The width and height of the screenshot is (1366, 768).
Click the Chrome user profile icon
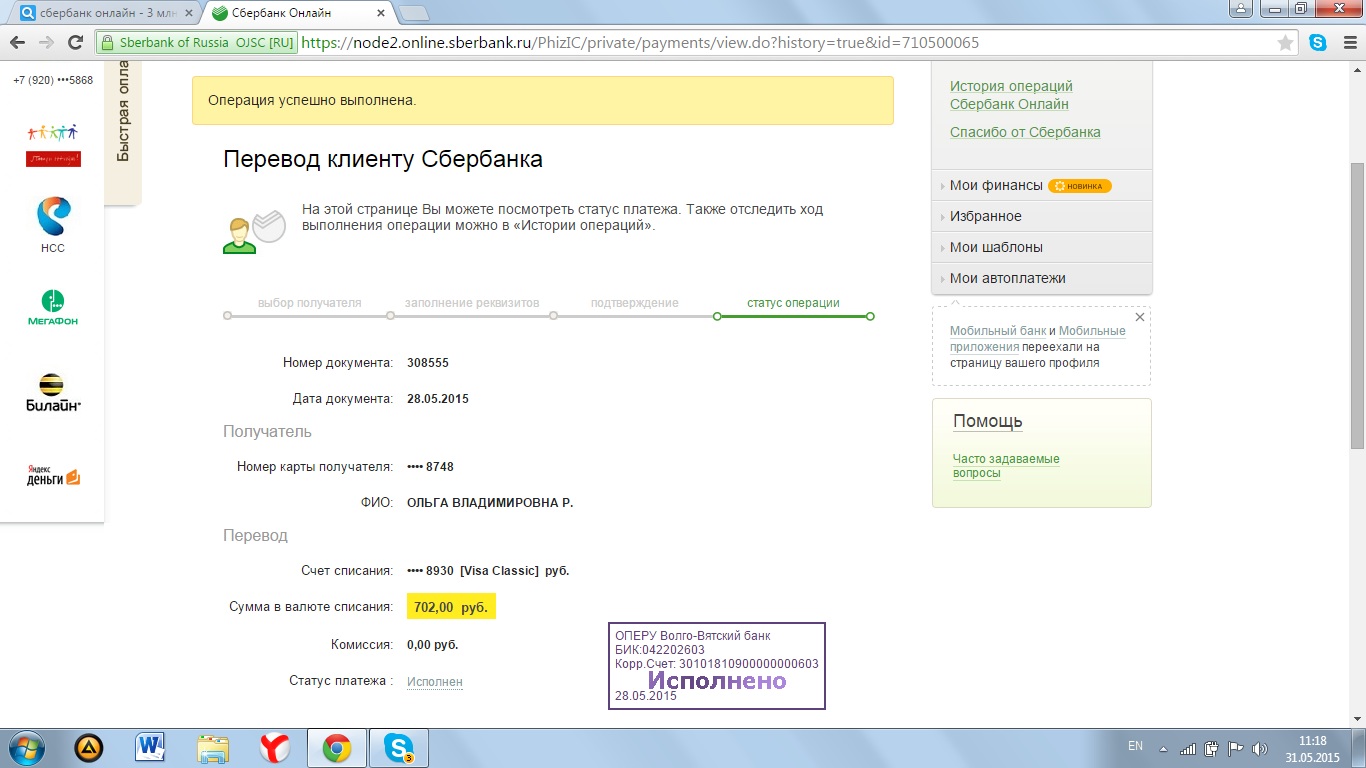coord(1241,8)
